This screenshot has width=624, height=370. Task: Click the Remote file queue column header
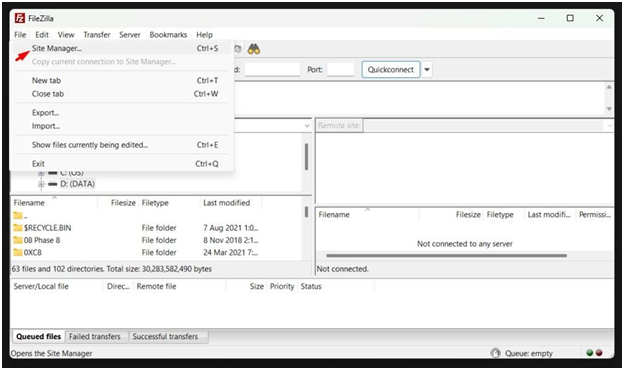pyautogui.click(x=179, y=286)
